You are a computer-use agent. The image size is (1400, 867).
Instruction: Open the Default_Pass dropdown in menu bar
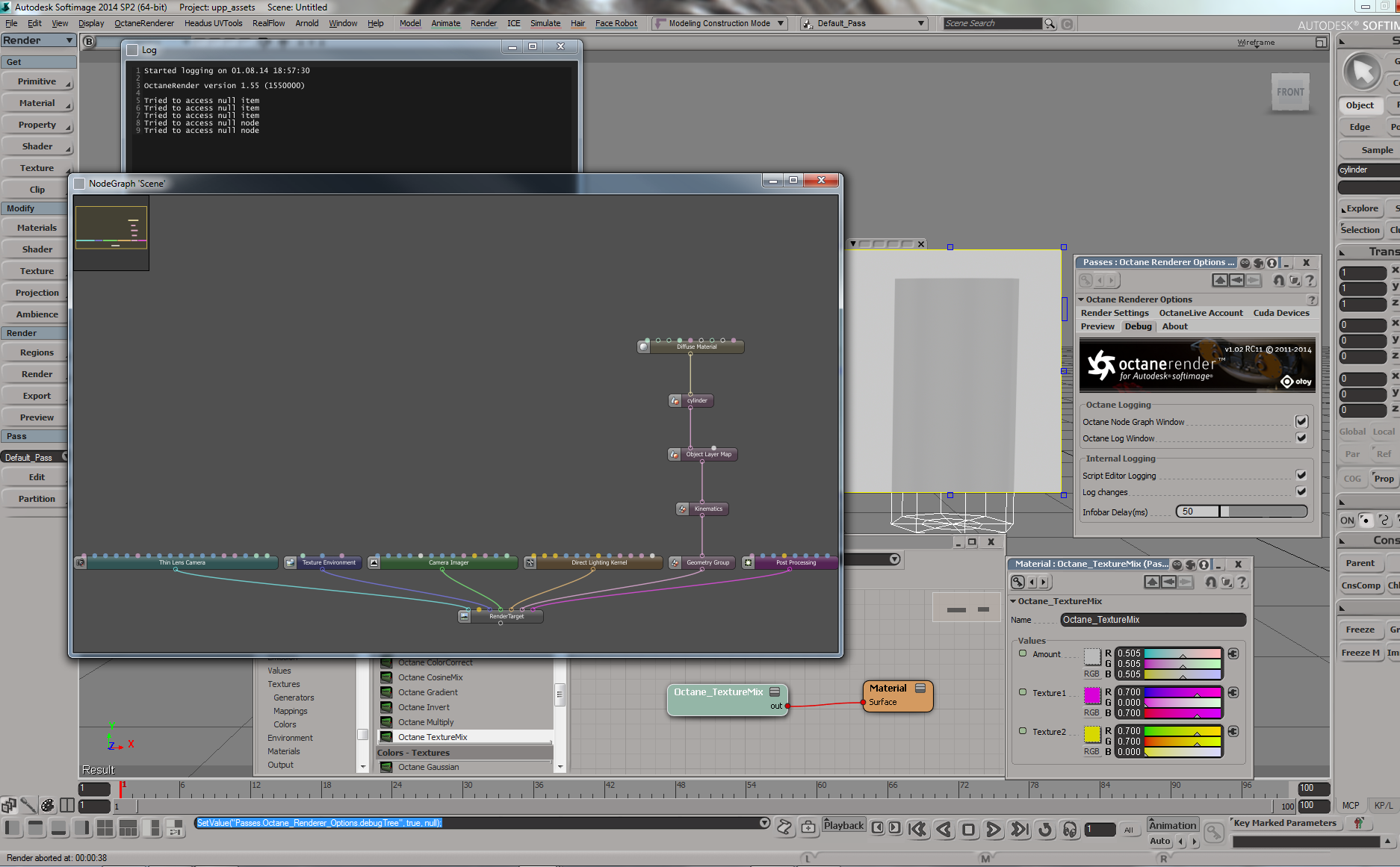coord(864,24)
